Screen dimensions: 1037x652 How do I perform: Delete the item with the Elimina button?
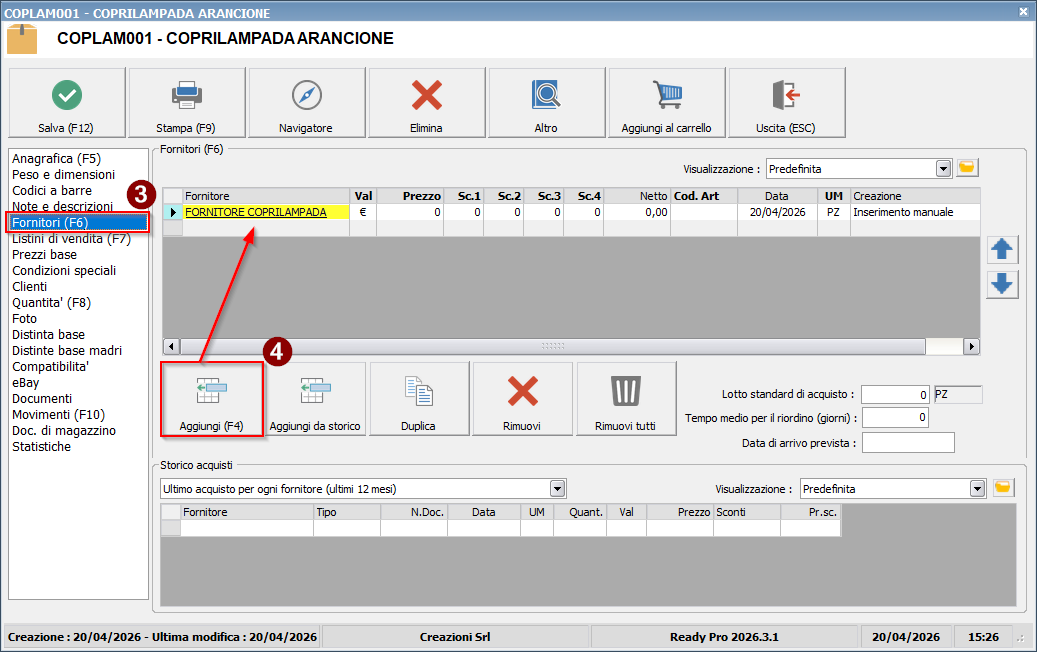coord(427,103)
